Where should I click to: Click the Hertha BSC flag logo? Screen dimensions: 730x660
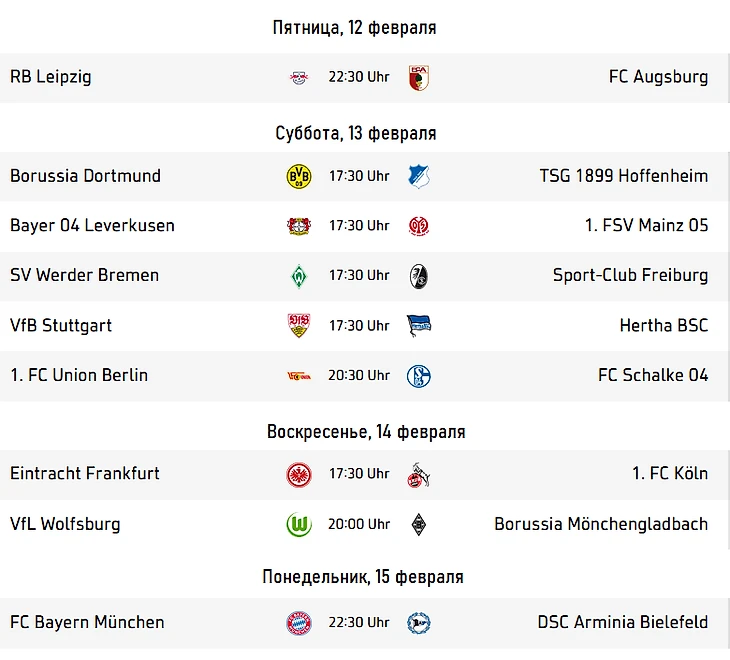pyautogui.click(x=419, y=326)
